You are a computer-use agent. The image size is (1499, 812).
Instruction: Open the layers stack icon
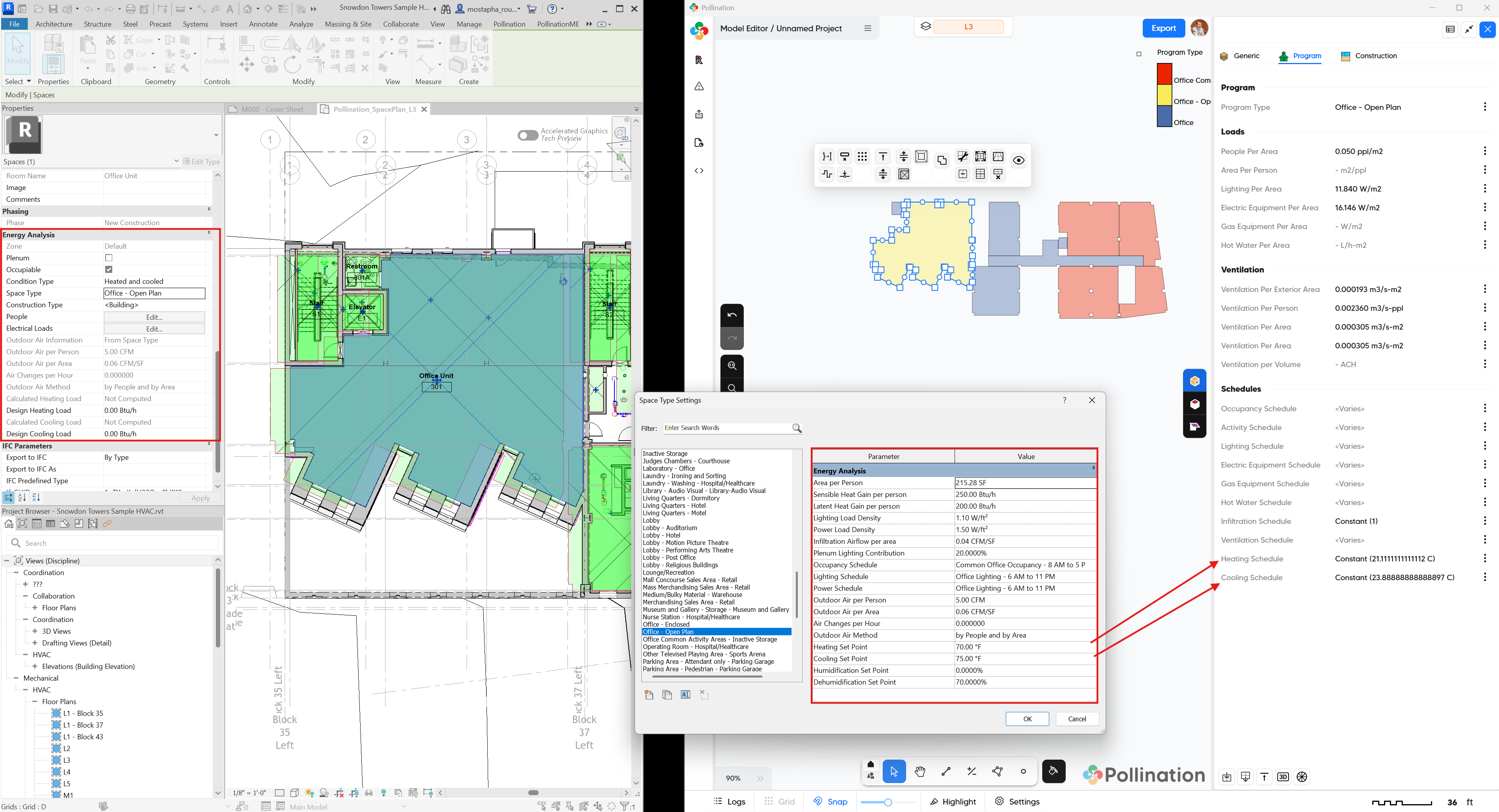coord(925,27)
